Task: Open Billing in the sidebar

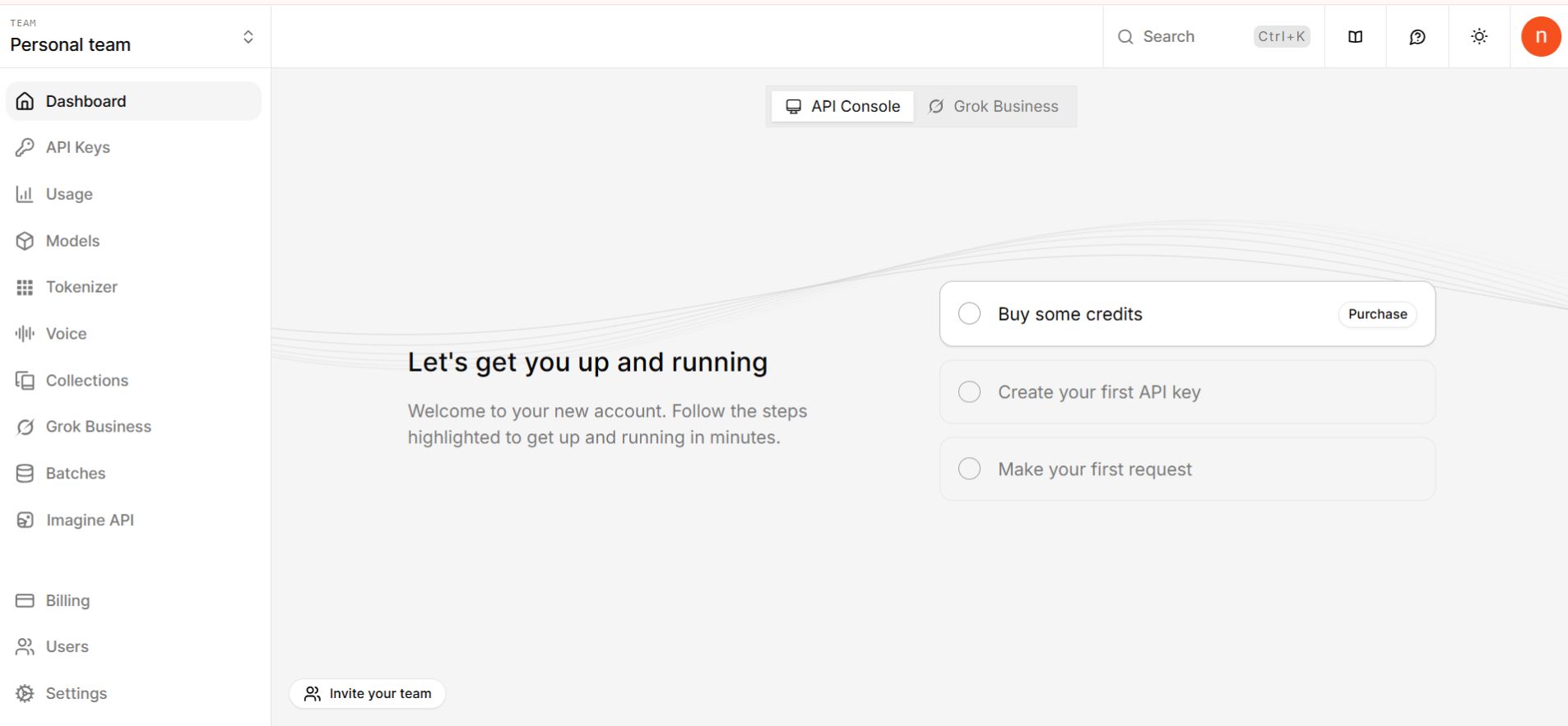Action: point(67,600)
